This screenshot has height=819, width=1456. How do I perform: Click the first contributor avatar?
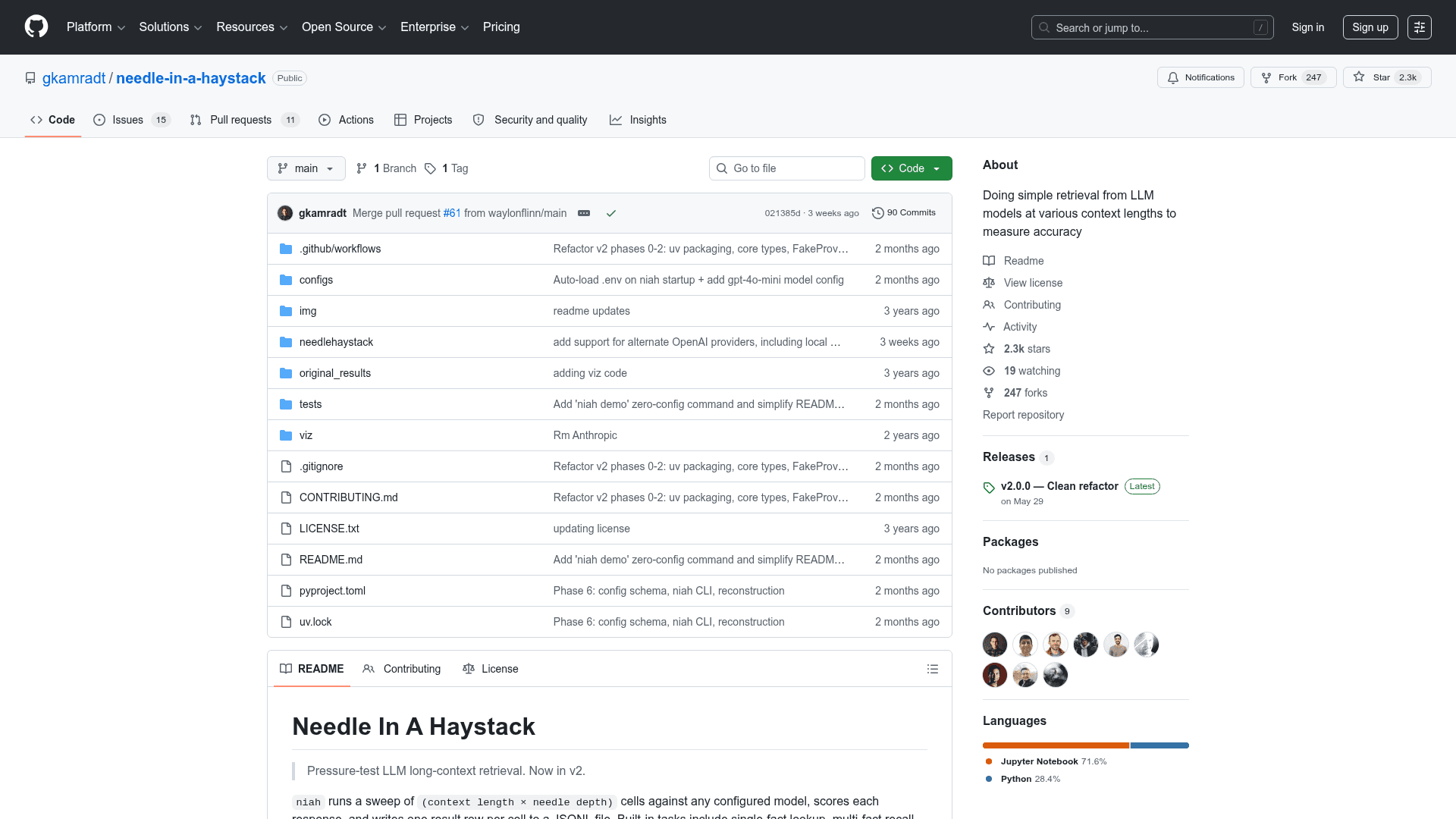tap(995, 645)
